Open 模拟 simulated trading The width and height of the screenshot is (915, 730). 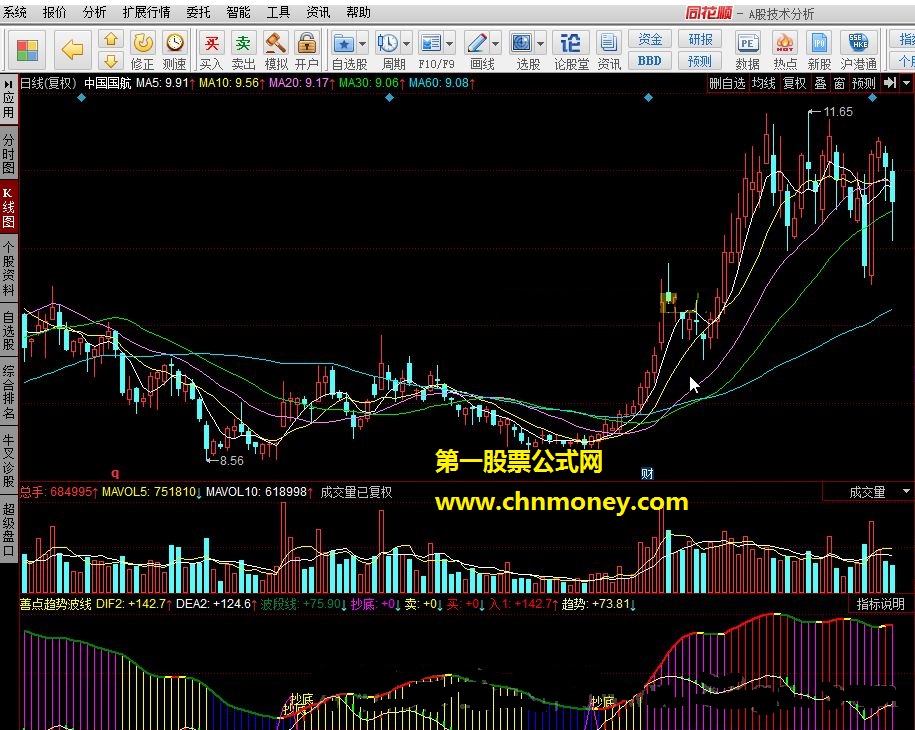tap(275, 50)
